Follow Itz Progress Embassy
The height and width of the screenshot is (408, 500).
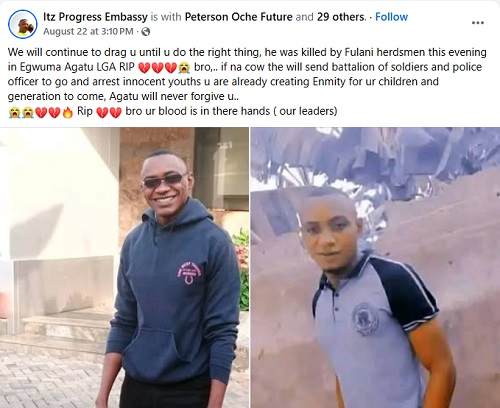coord(391,17)
